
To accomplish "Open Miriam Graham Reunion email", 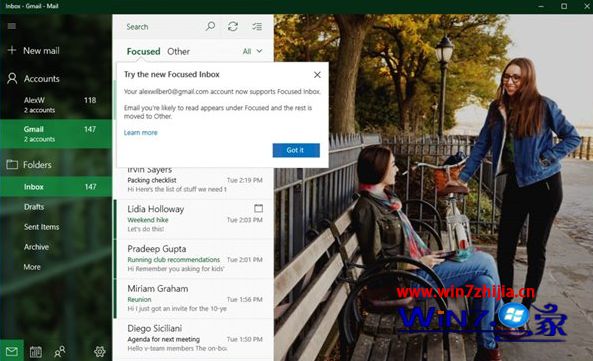I will [194, 298].
